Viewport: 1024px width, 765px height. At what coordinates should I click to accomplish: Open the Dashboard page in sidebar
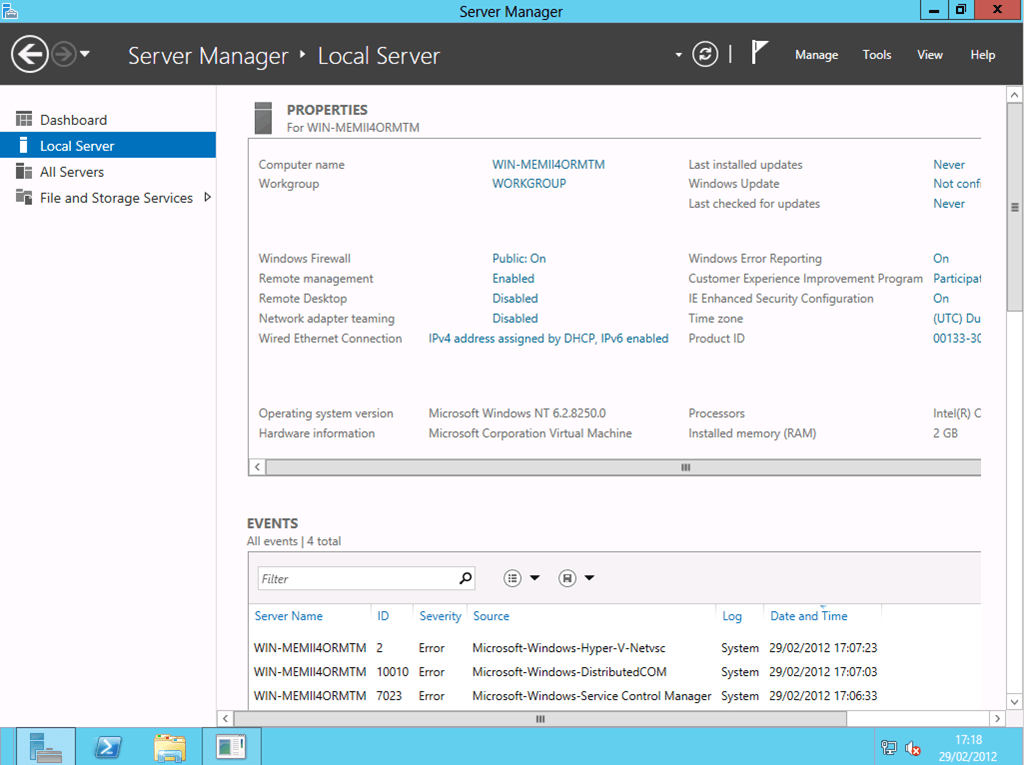pos(73,120)
